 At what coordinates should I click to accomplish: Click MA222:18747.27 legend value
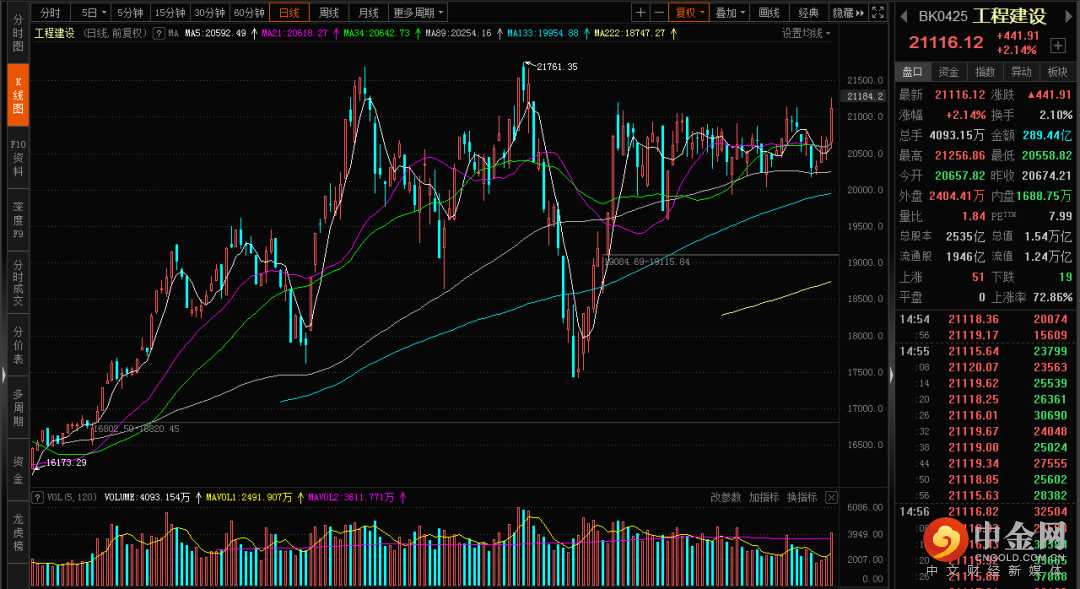pos(630,33)
